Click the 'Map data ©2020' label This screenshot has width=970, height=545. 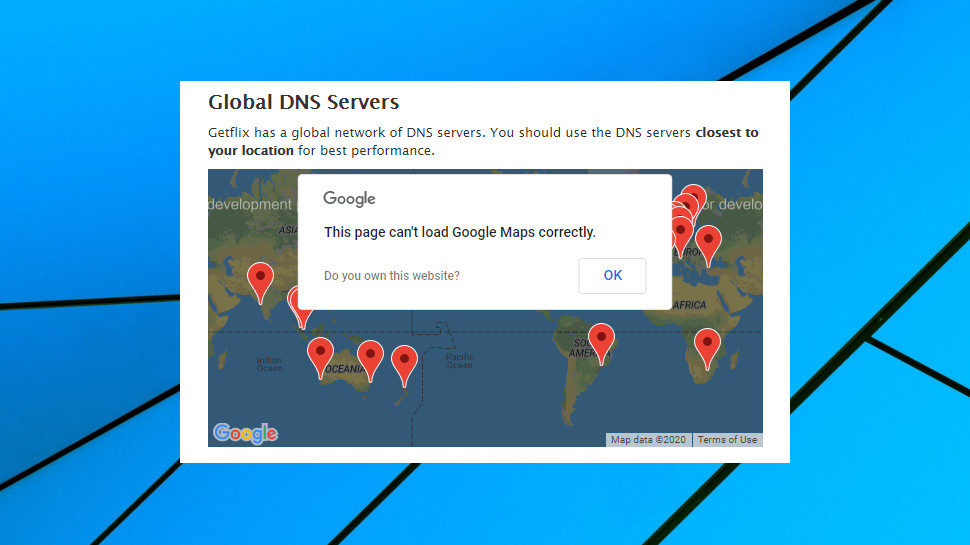coord(648,440)
